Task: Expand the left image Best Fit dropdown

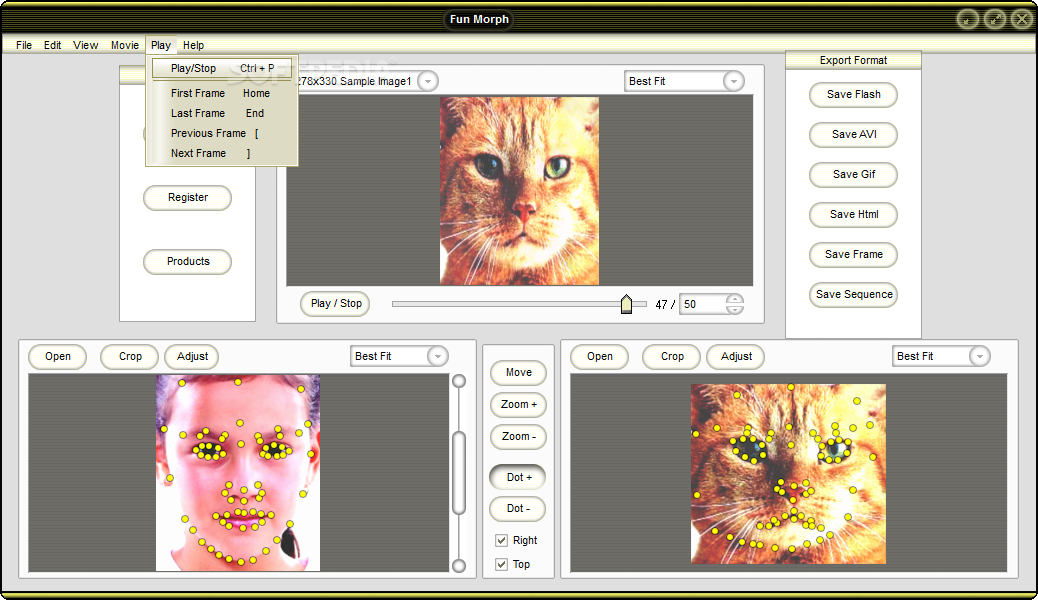Action: 438,356
